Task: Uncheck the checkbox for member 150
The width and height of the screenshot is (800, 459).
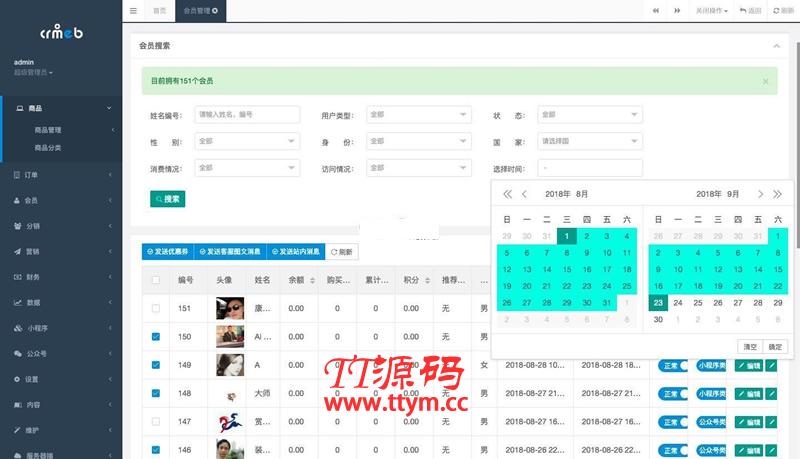Action: click(x=156, y=337)
